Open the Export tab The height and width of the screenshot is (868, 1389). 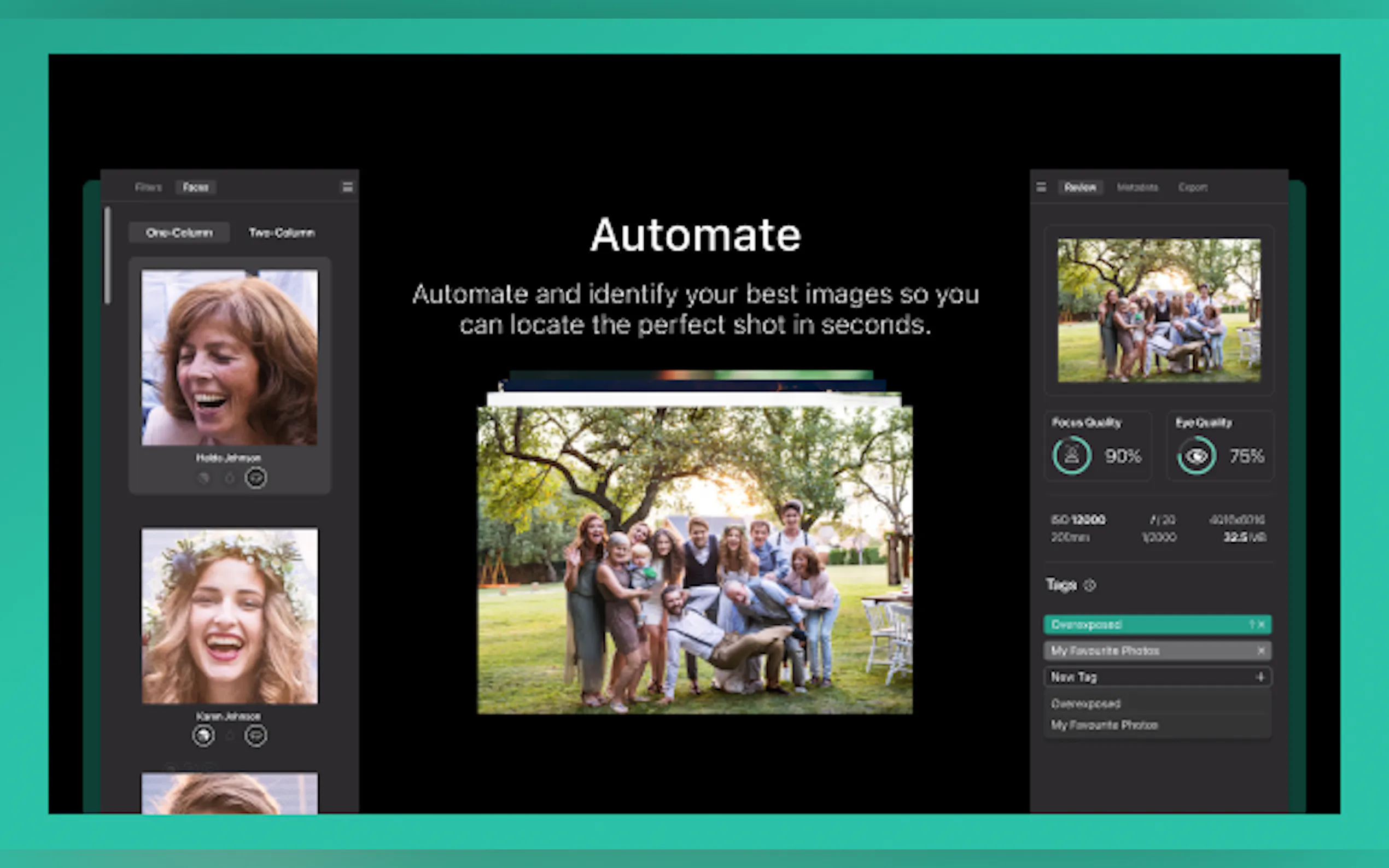(x=1193, y=187)
